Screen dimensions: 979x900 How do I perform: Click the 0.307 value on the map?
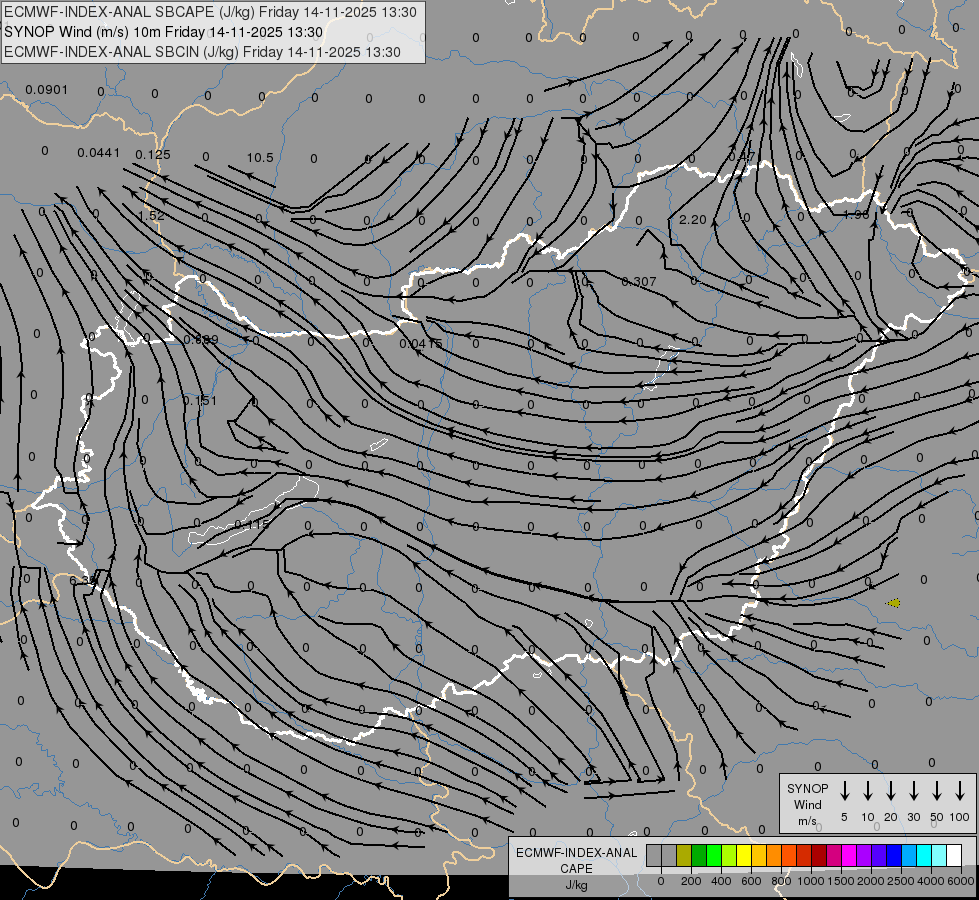click(x=639, y=282)
